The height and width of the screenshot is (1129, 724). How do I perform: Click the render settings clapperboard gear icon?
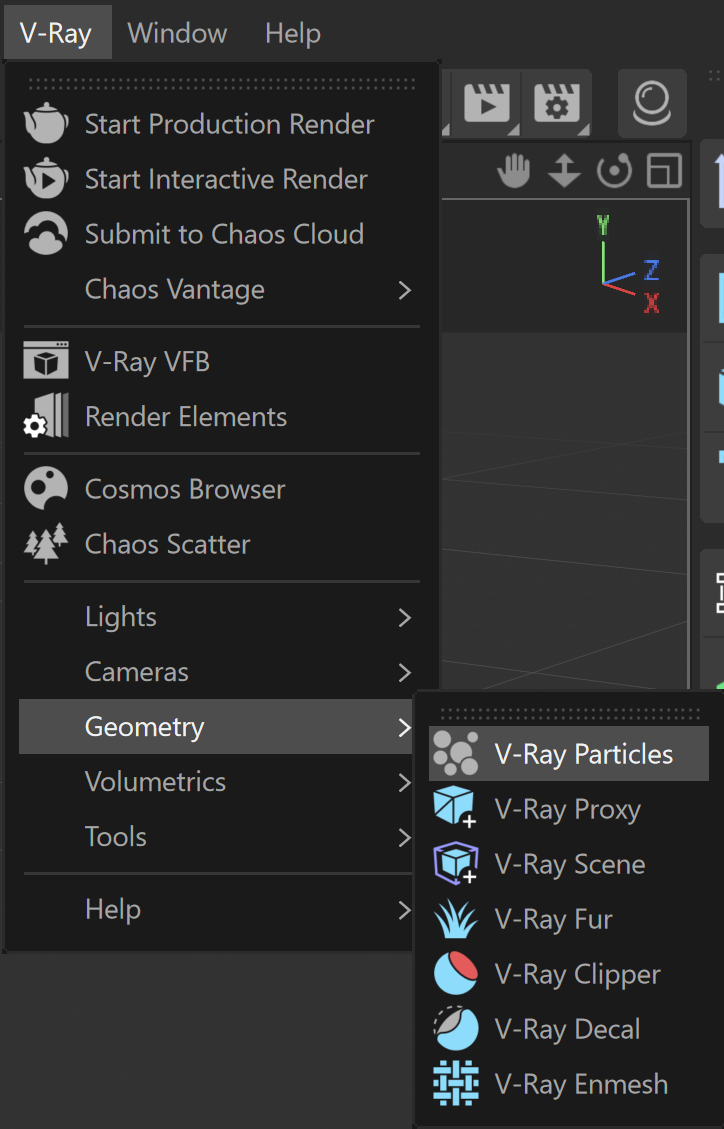click(556, 104)
